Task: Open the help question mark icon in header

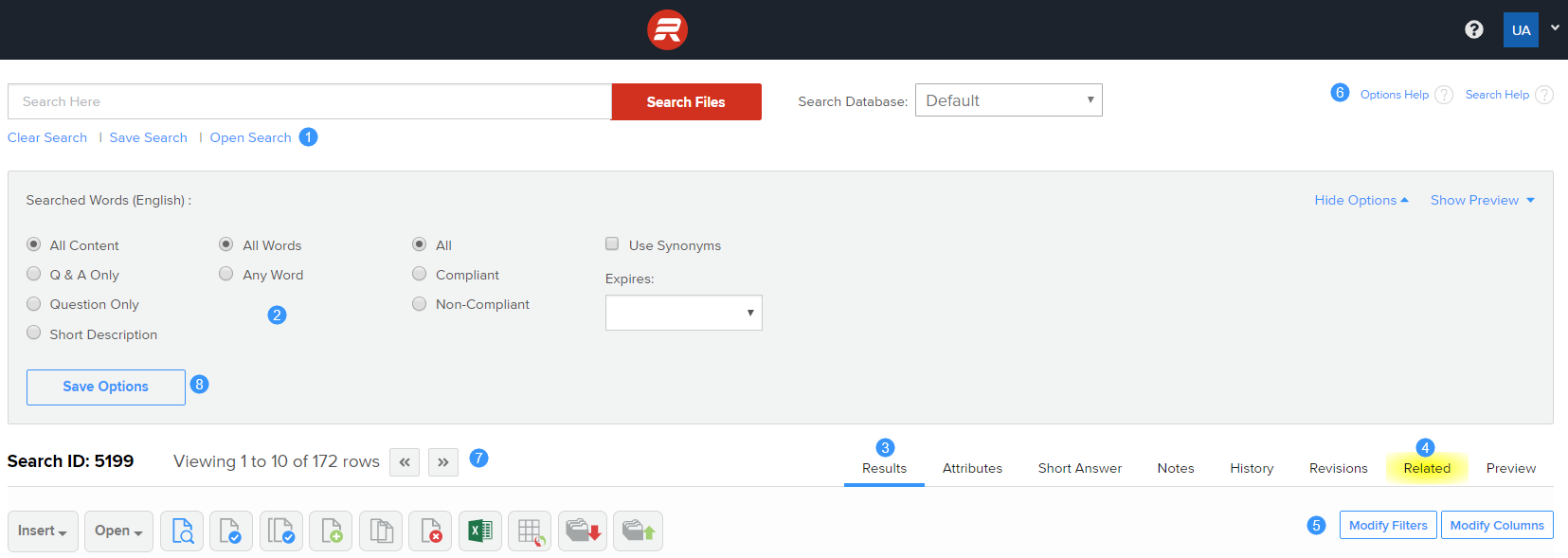Action: 1474,29
